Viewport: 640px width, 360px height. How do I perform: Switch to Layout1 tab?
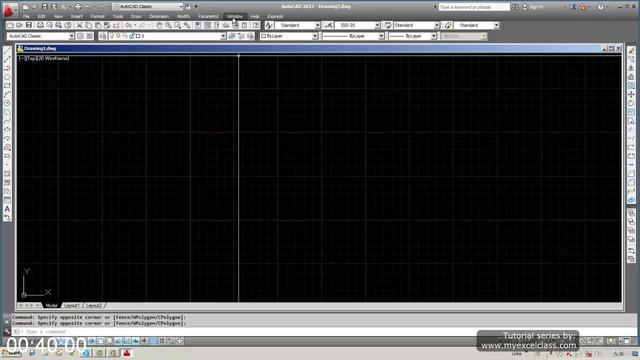pyautogui.click(x=72, y=305)
